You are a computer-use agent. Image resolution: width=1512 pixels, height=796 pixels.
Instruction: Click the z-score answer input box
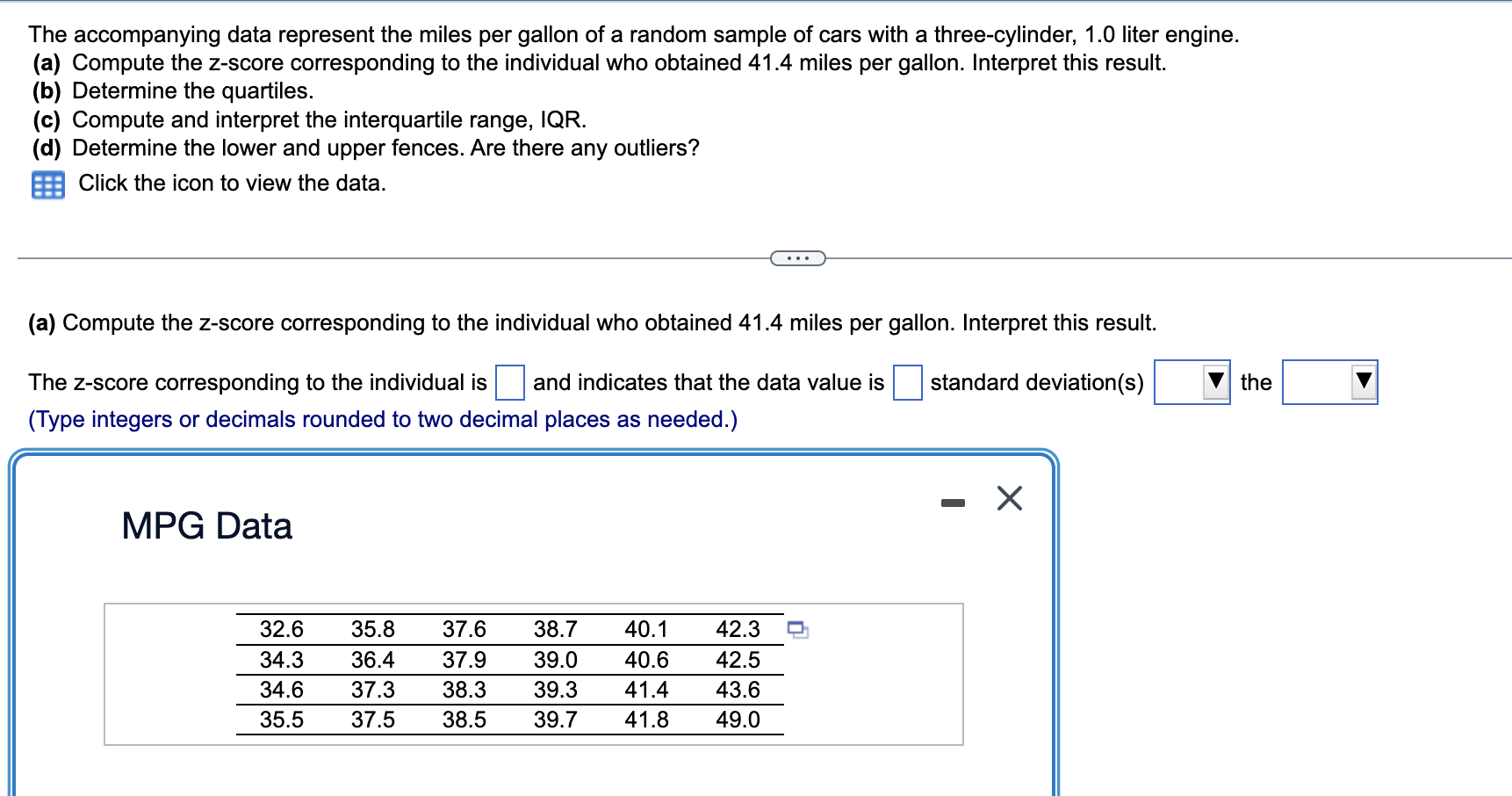pos(509,383)
